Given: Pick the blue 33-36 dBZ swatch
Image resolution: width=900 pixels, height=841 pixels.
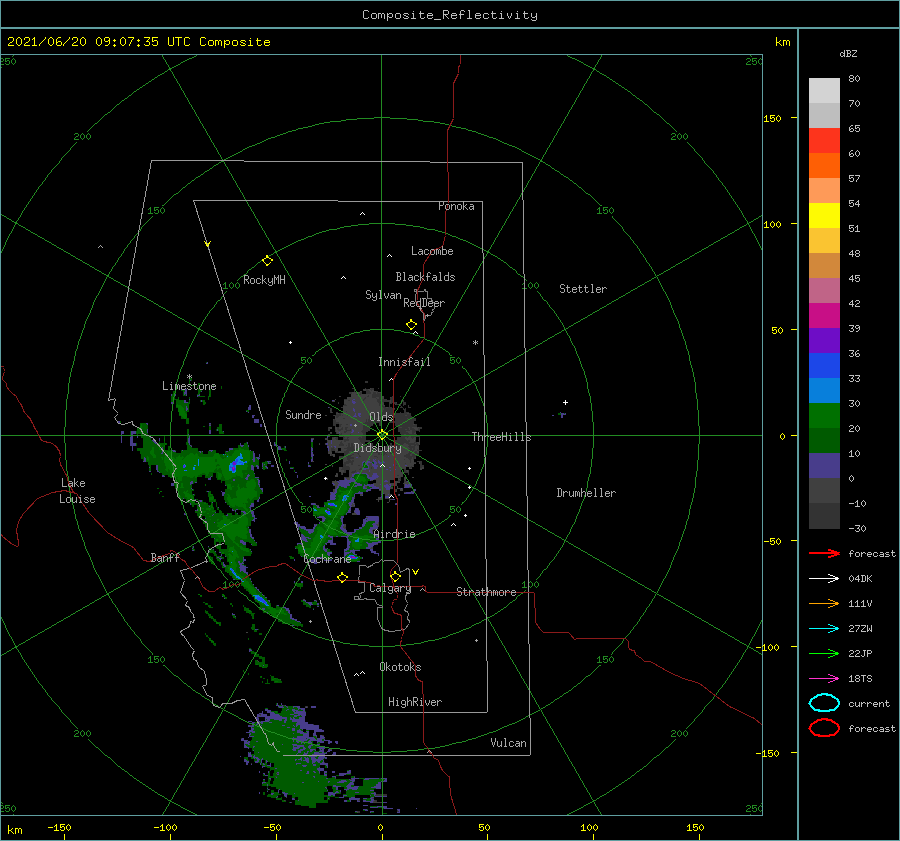Looking at the screenshot, I should point(824,366).
